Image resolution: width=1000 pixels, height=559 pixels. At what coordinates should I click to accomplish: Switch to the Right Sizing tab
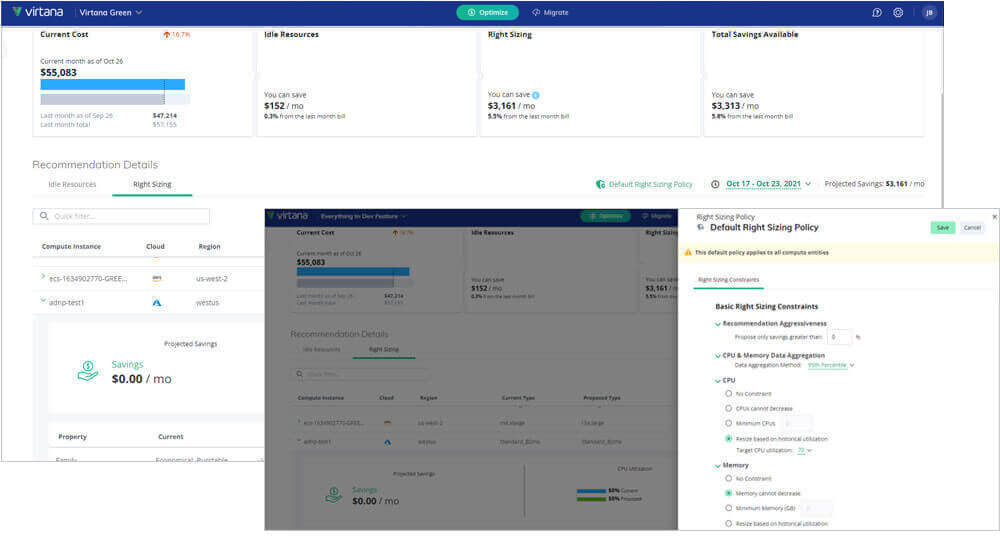(152, 184)
